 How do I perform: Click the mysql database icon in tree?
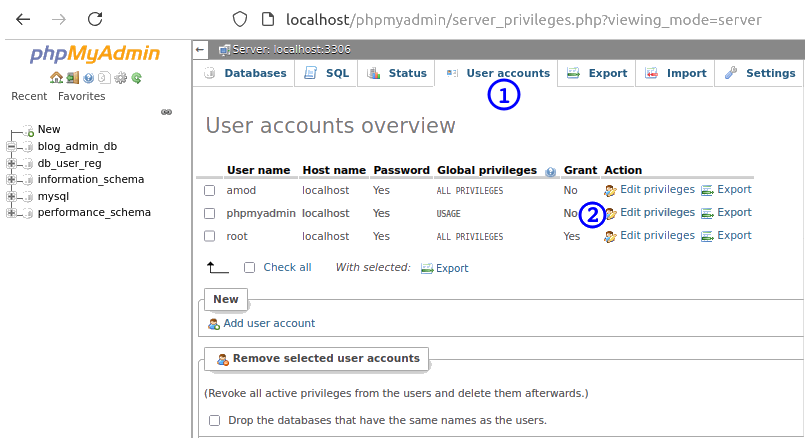coord(28,196)
